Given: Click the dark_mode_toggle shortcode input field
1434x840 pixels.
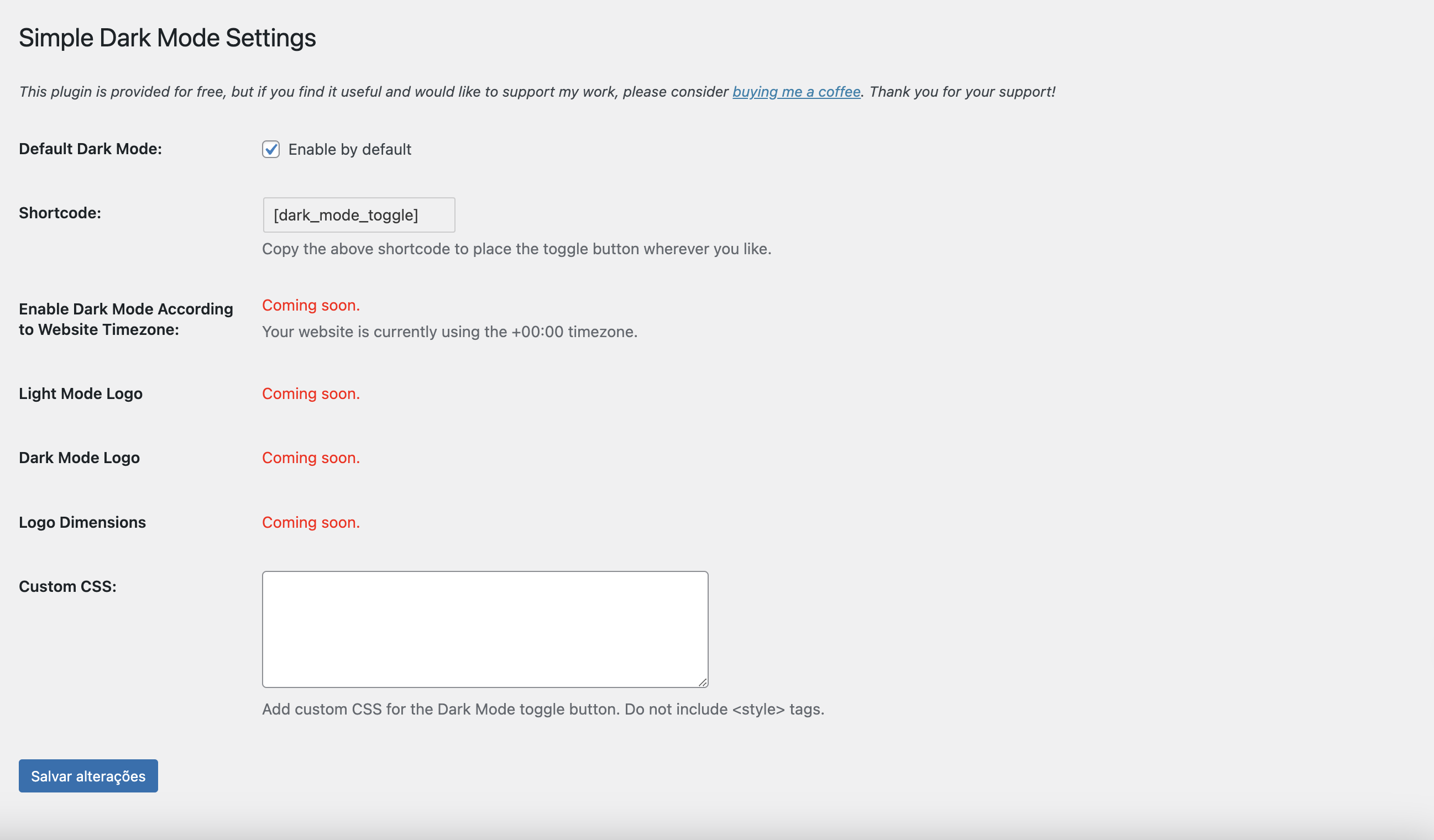Looking at the screenshot, I should coord(358,215).
